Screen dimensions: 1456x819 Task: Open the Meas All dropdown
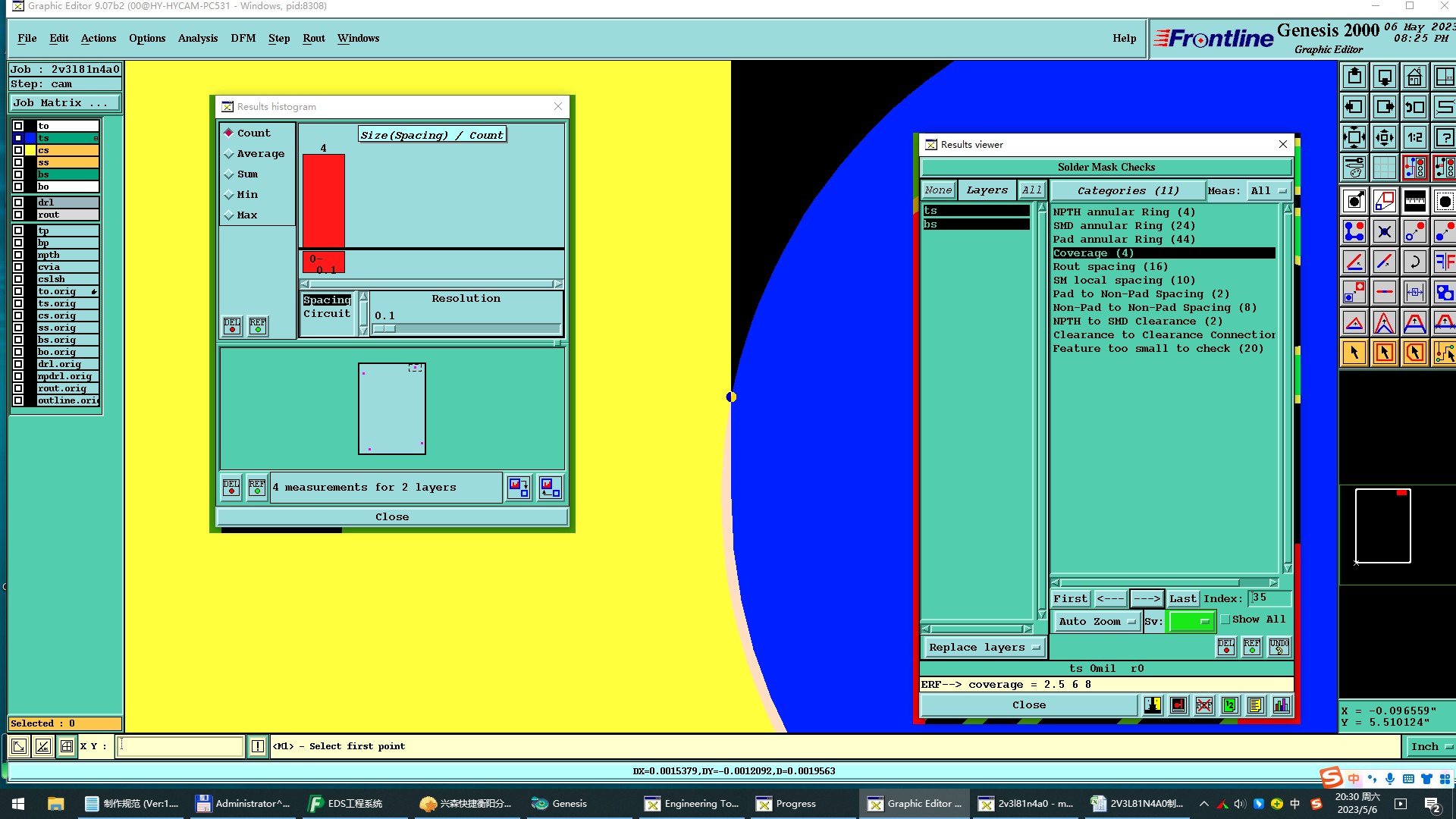tap(1268, 190)
